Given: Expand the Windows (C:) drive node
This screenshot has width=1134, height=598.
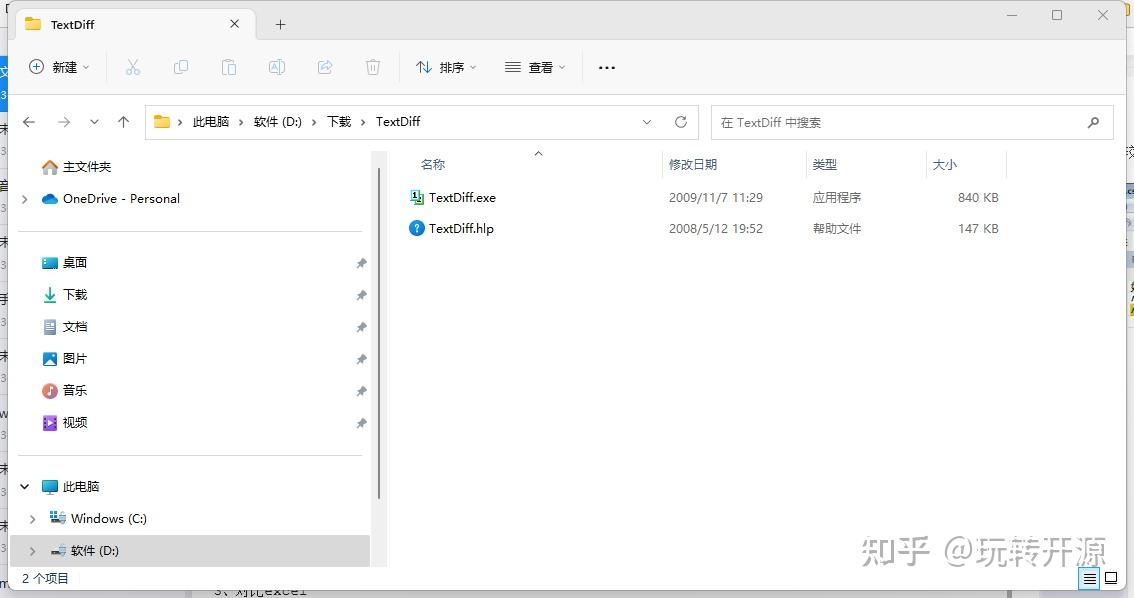Looking at the screenshot, I should (33, 519).
